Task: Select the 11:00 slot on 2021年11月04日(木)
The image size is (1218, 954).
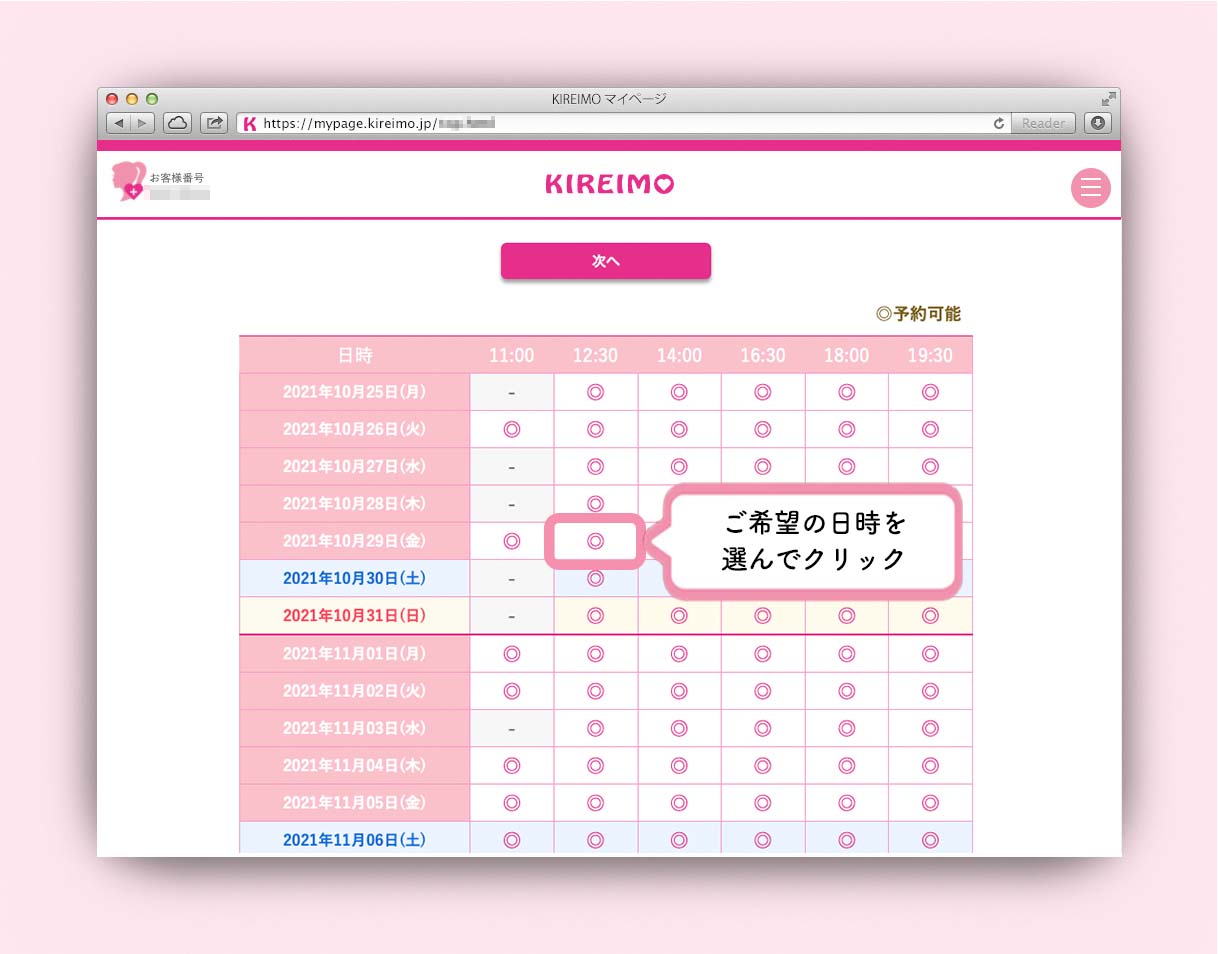Action: pos(512,766)
